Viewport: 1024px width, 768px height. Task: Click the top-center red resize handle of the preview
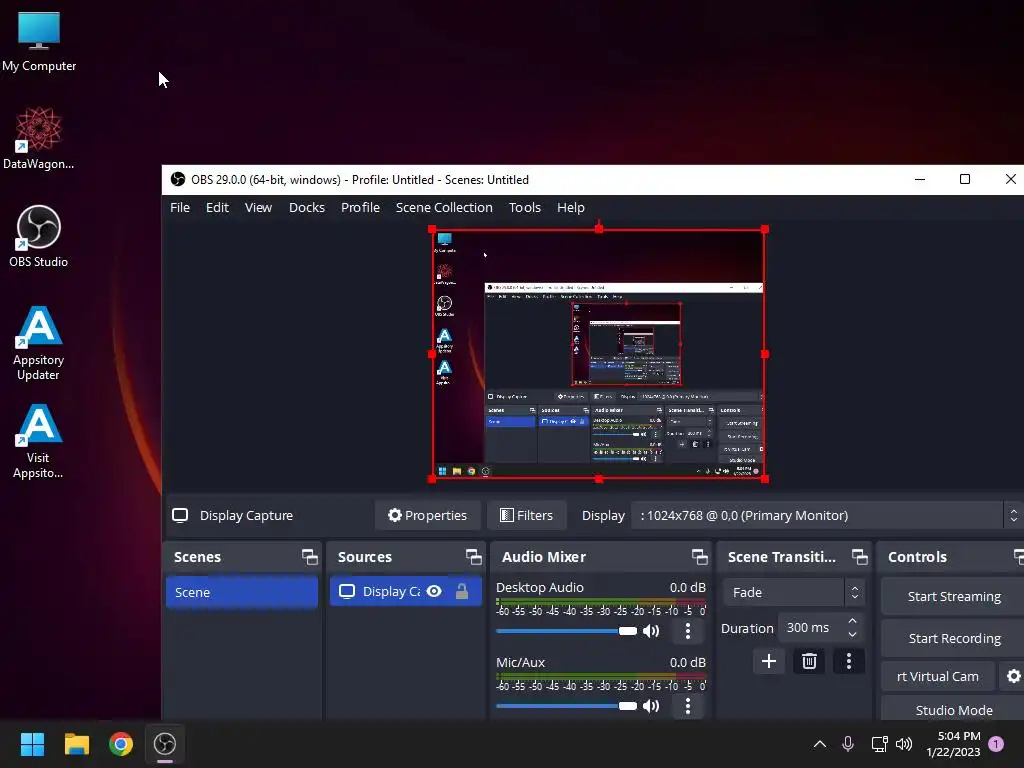click(599, 229)
